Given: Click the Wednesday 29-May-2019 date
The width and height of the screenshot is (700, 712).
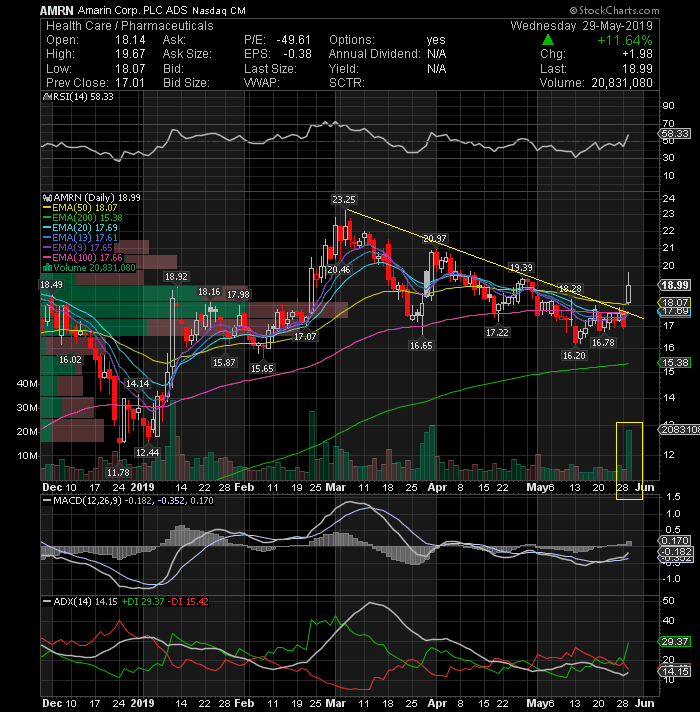Looking at the screenshot, I should pyautogui.click(x=581, y=26).
